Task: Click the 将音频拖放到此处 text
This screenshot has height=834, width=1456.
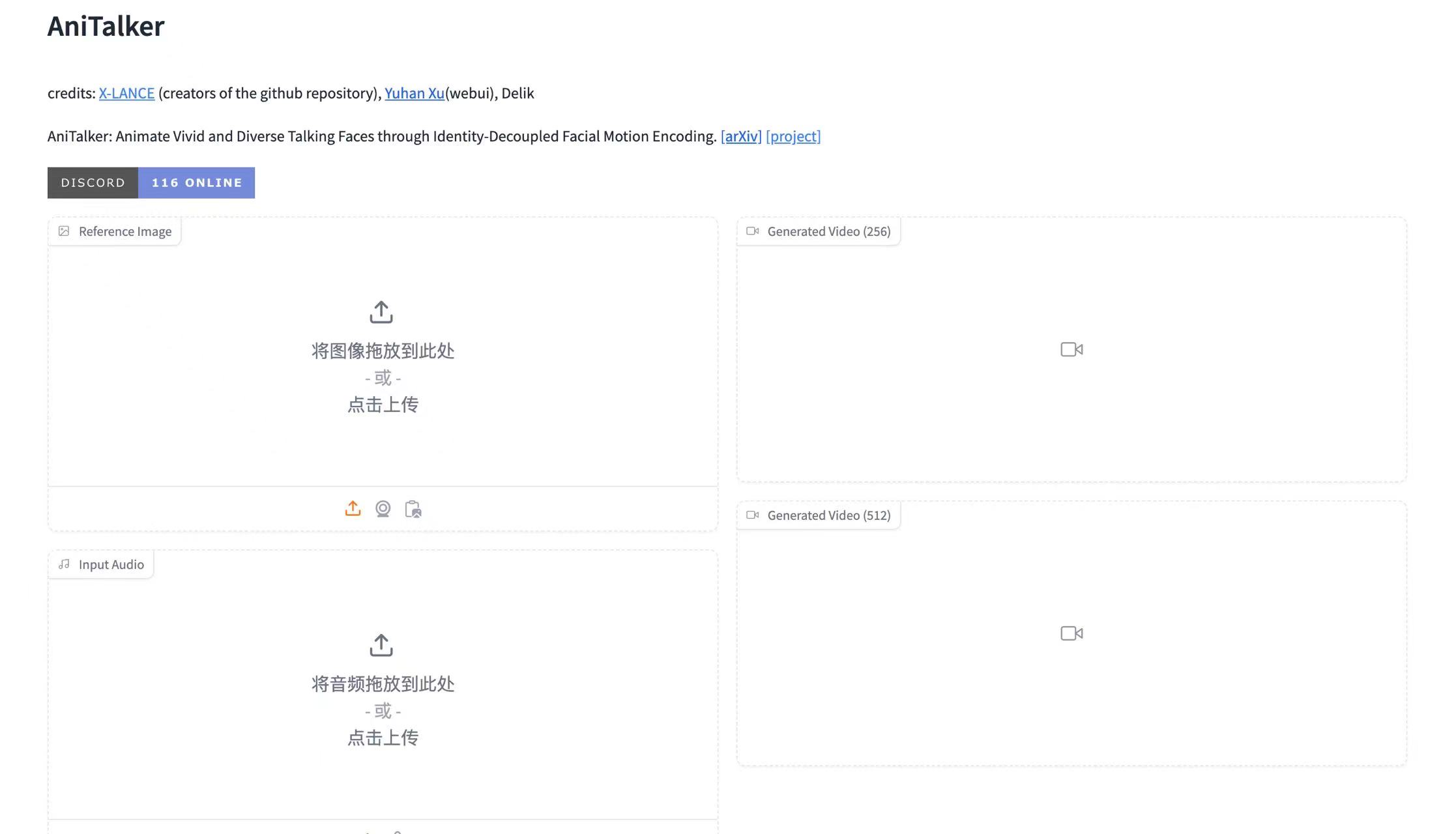Action: pyautogui.click(x=383, y=684)
